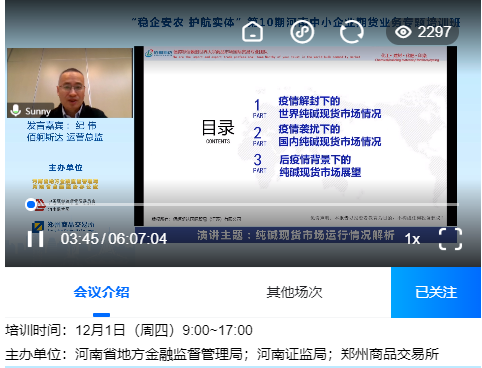Click the 03:45 elapsed time display
The image size is (482, 368).
(79, 239)
